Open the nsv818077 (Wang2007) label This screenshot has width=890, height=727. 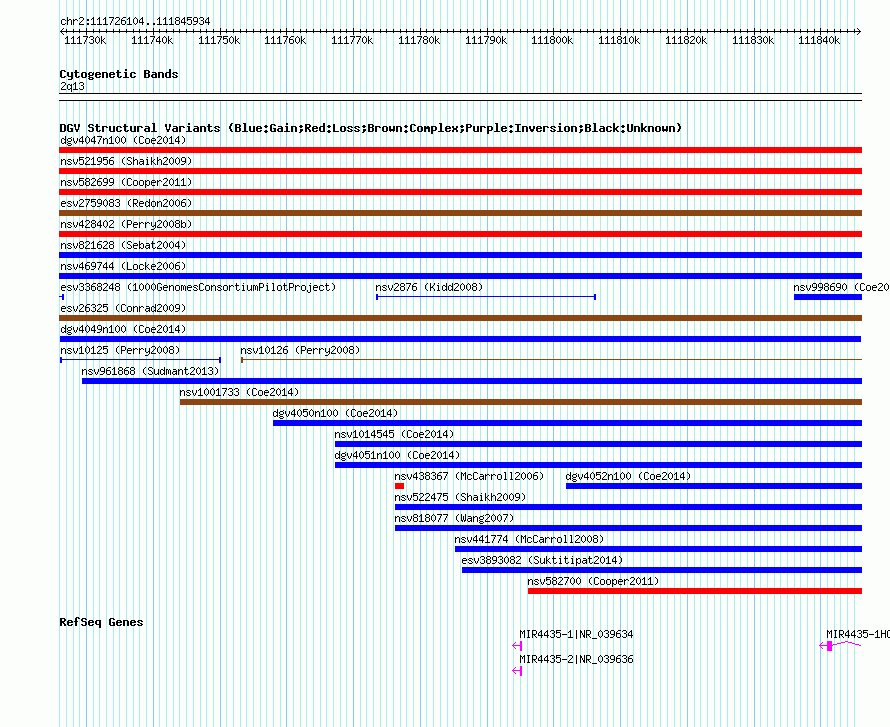point(454,518)
